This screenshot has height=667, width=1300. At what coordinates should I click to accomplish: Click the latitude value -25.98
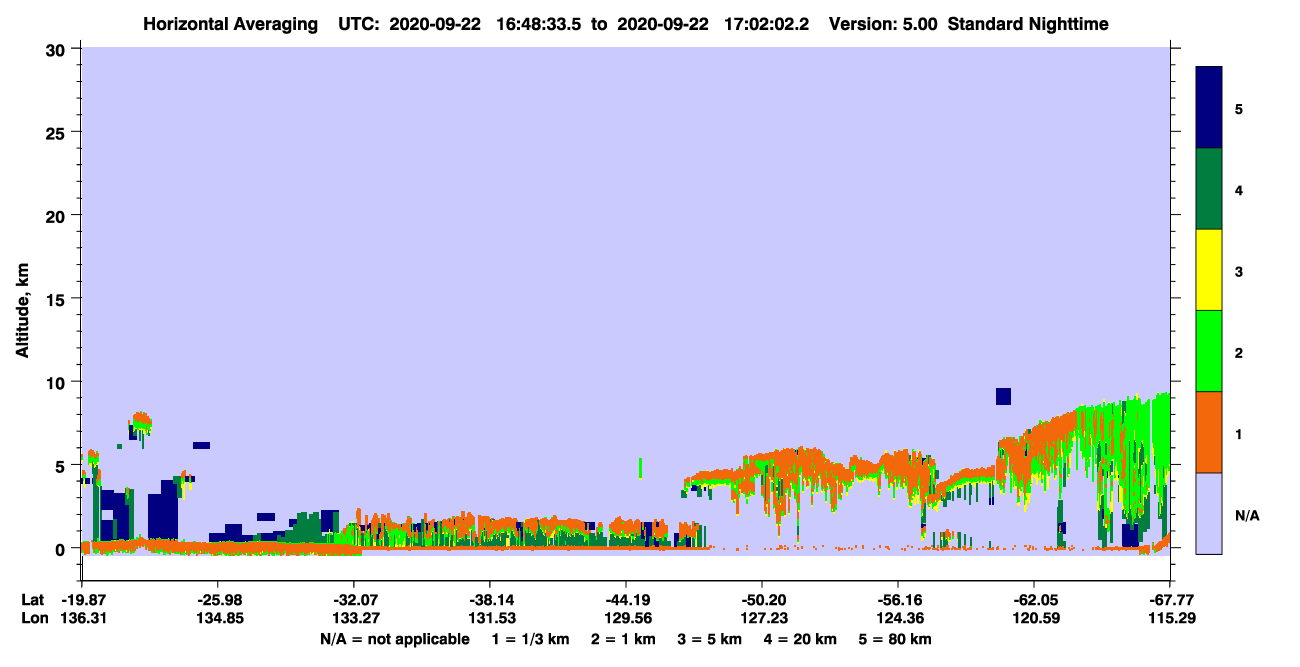(x=217, y=600)
